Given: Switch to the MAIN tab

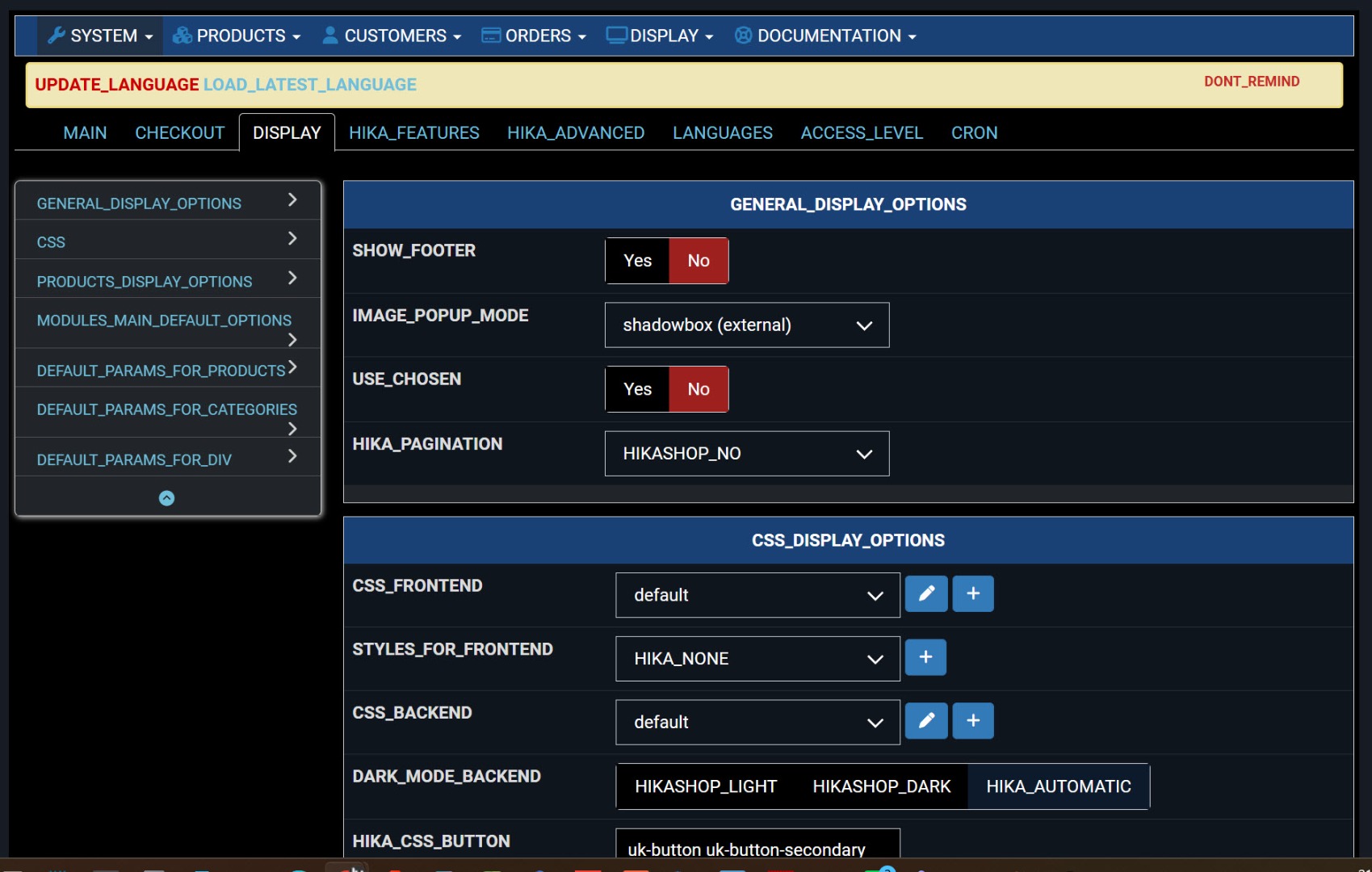Looking at the screenshot, I should coord(85,133).
